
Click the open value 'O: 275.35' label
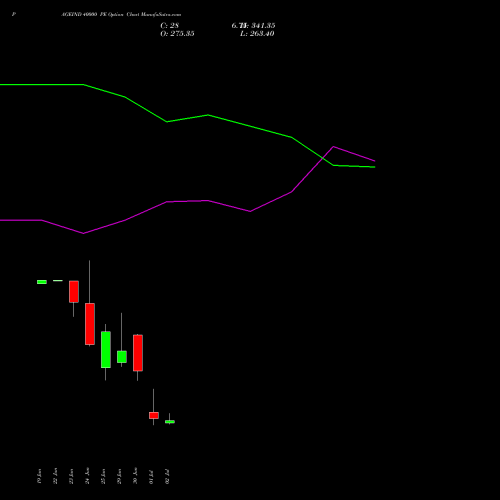tap(177, 34)
